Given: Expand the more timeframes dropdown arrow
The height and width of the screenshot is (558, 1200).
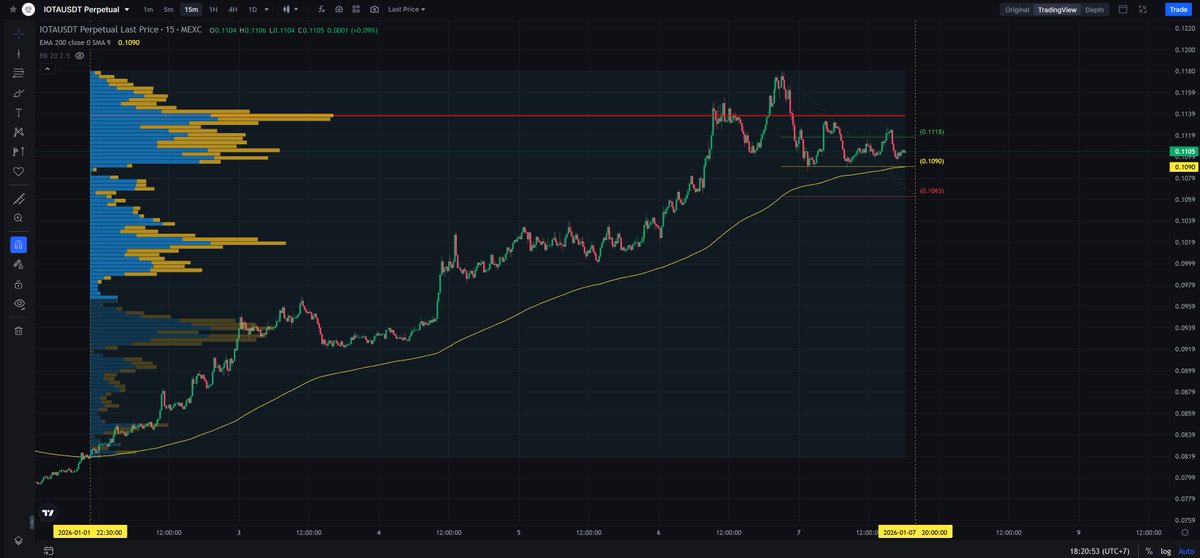Looking at the screenshot, I should coord(267,9).
